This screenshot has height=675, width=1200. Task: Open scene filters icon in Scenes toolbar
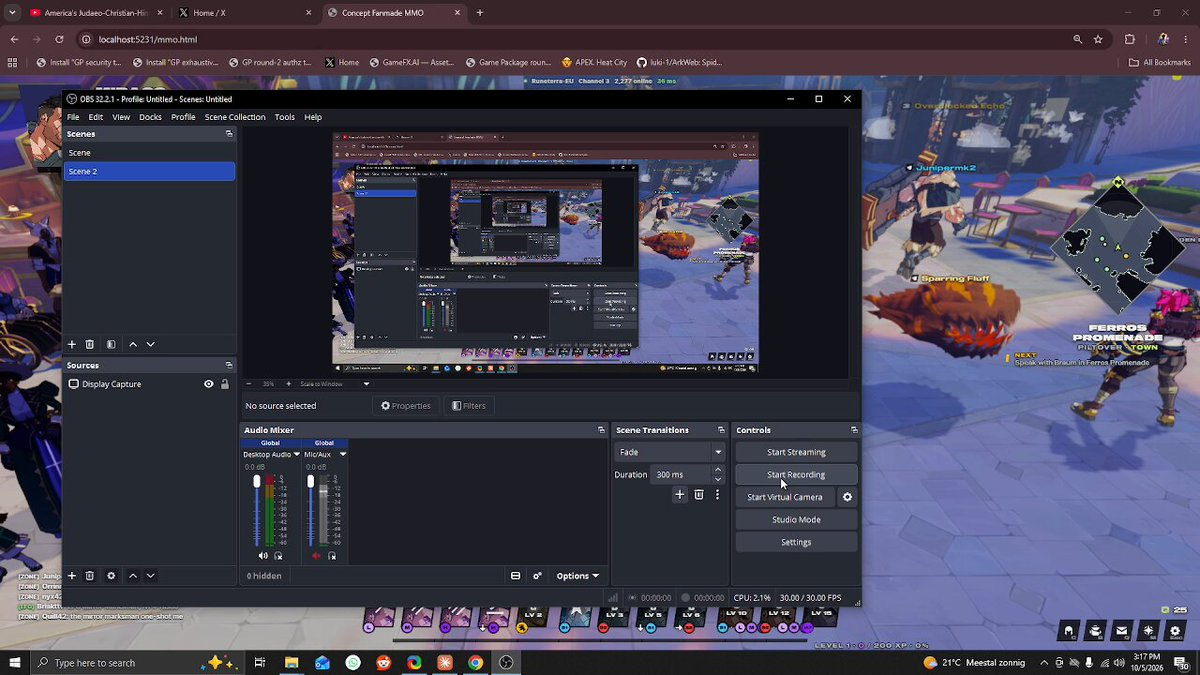click(x=111, y=344)
